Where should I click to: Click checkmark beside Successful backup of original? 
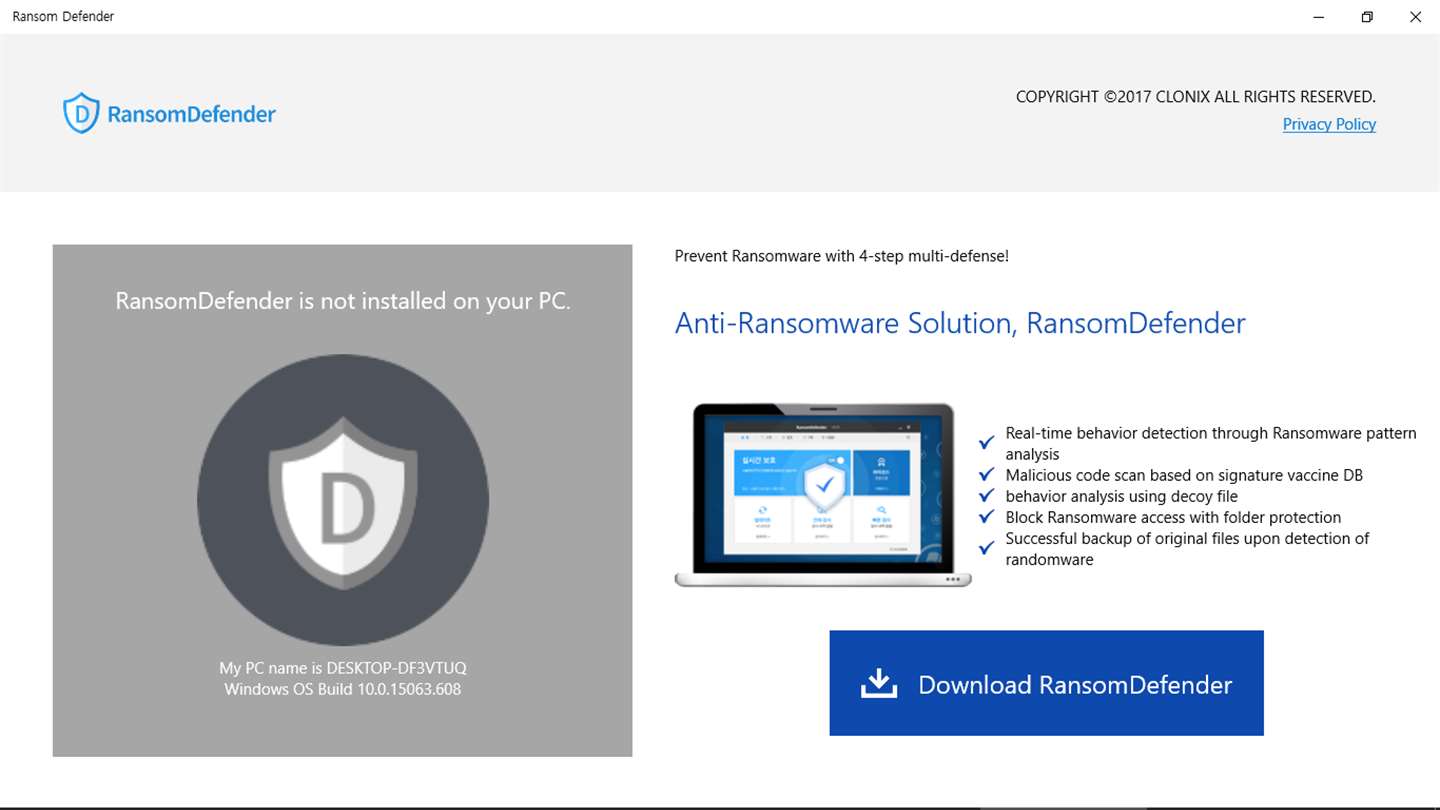(x=987, y=547)
